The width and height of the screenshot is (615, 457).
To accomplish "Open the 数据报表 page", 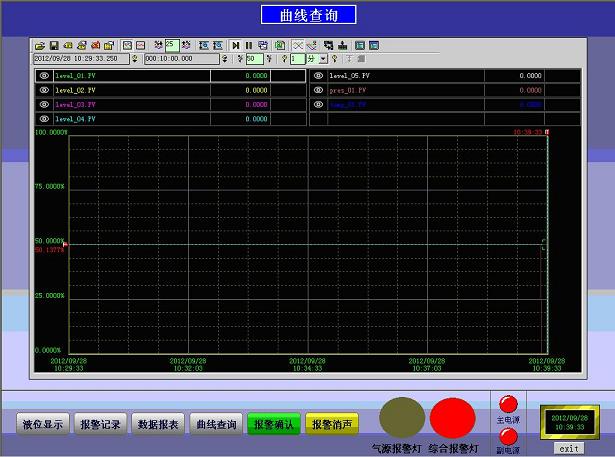I will click(x=158, y=424).
